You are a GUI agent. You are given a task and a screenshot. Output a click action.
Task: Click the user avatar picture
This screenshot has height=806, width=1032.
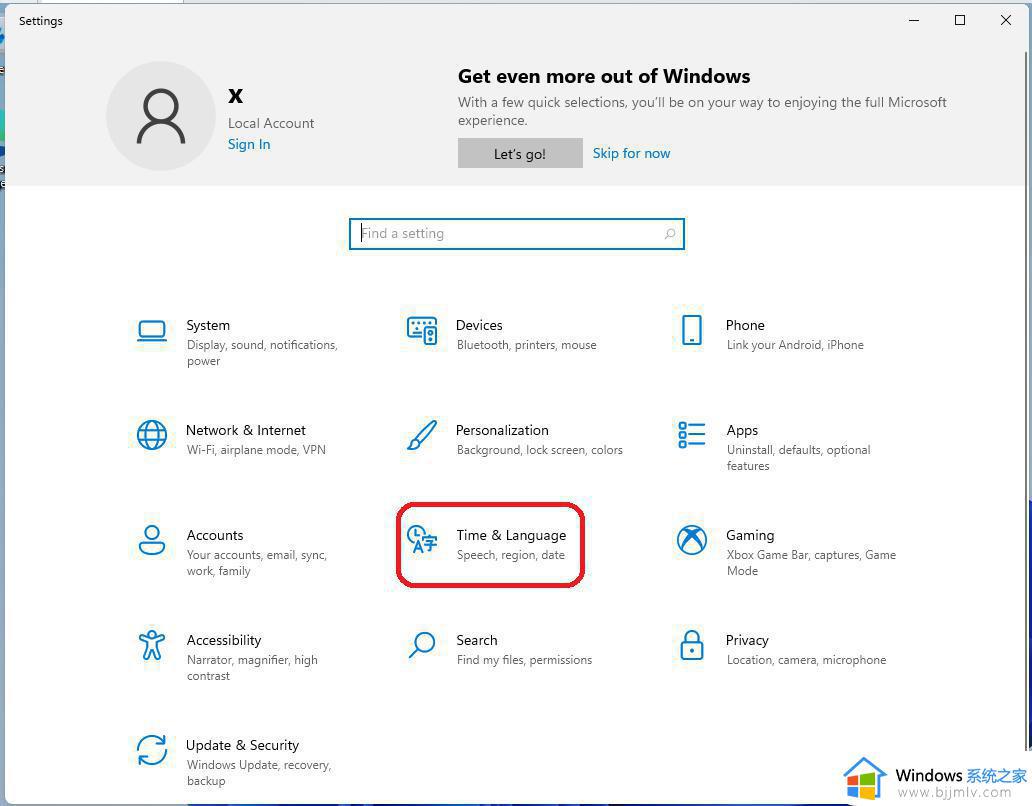pyautogui.click(x=161, y=116)
